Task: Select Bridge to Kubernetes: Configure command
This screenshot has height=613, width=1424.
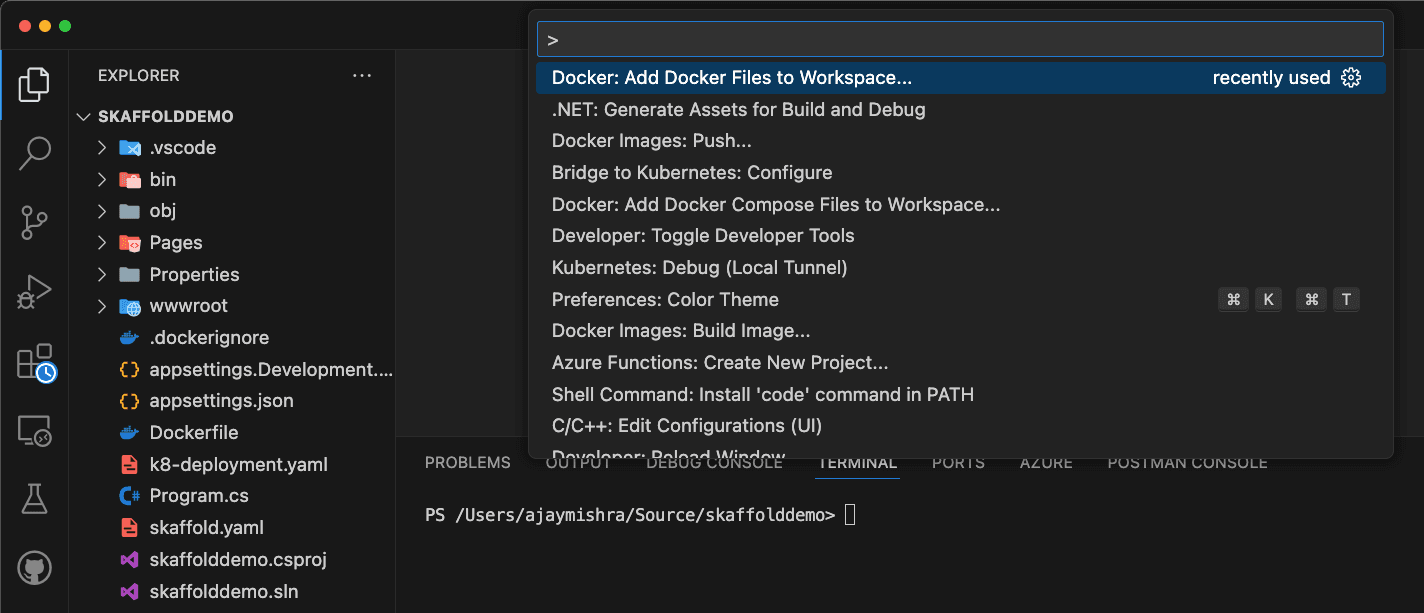Action: point(961,173)
